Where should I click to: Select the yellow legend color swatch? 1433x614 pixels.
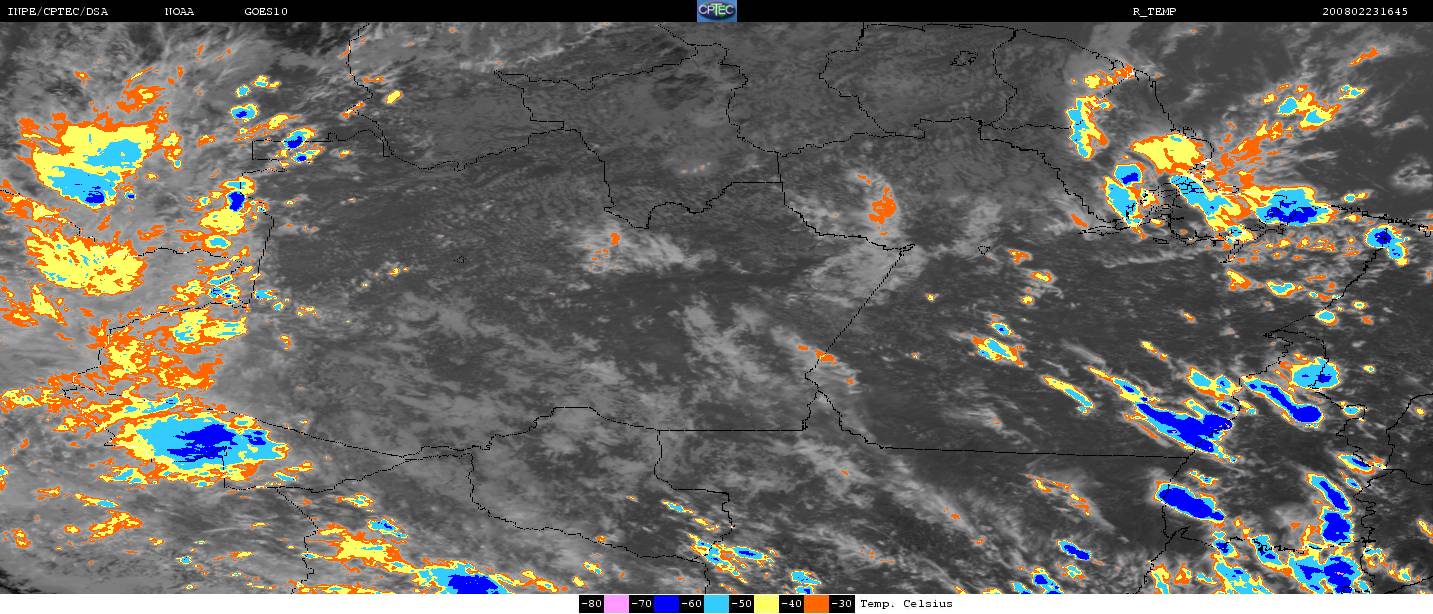point(766,604)
